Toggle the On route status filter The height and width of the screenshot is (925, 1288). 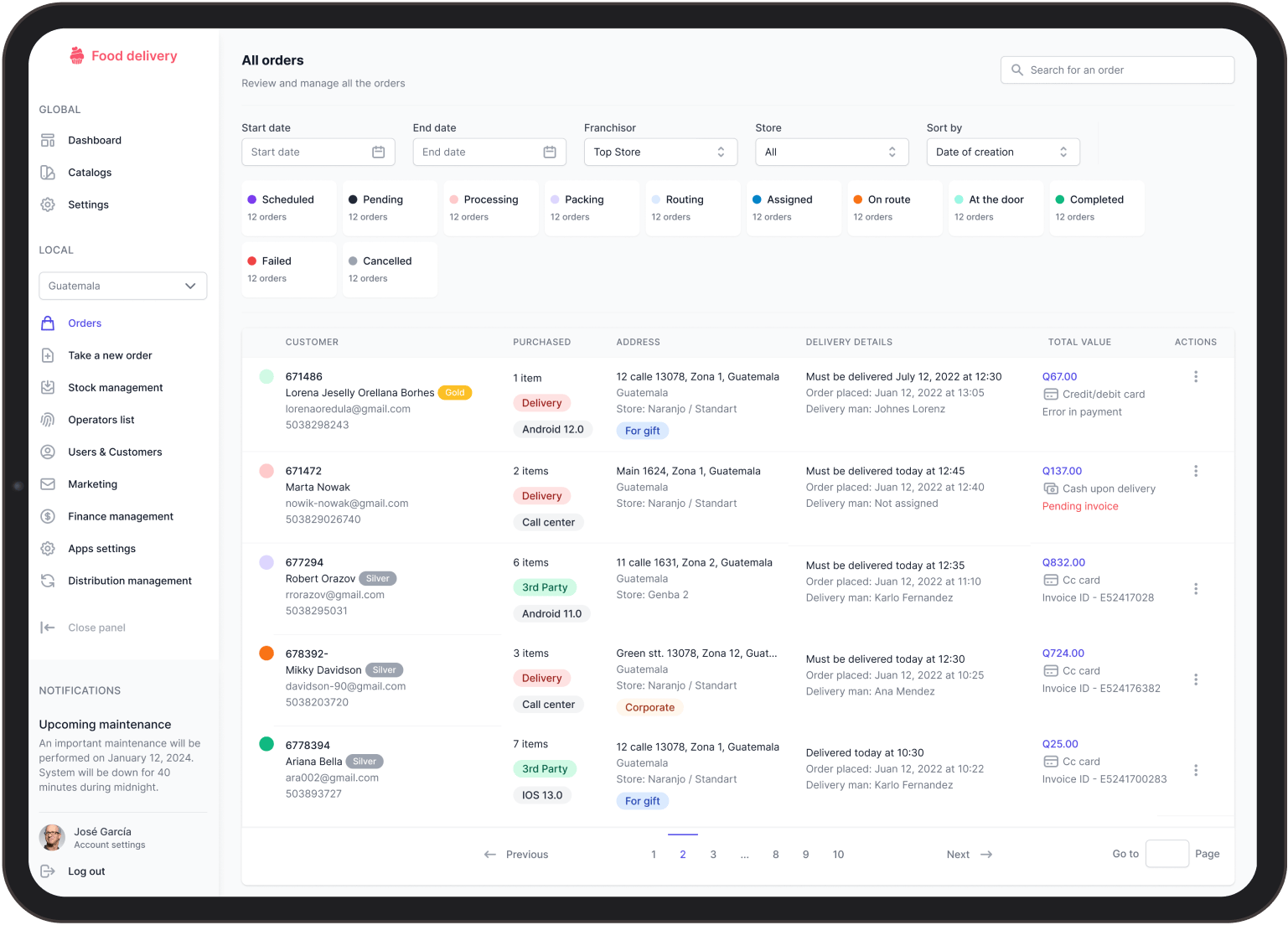point(894,208)
